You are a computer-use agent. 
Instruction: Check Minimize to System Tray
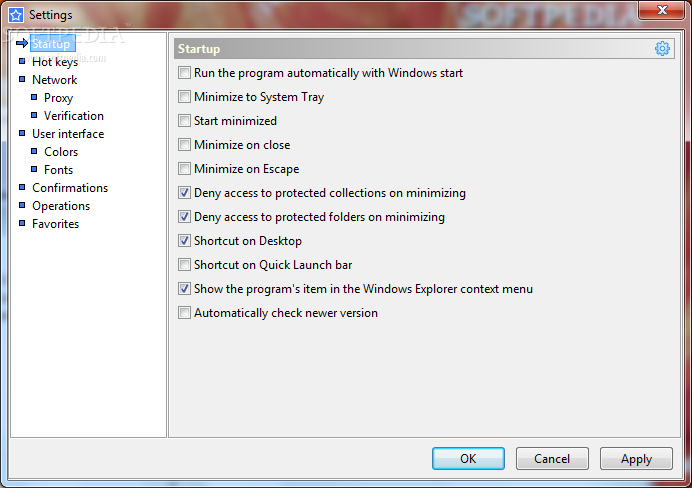pyautogui.click(x=184, y=97)
